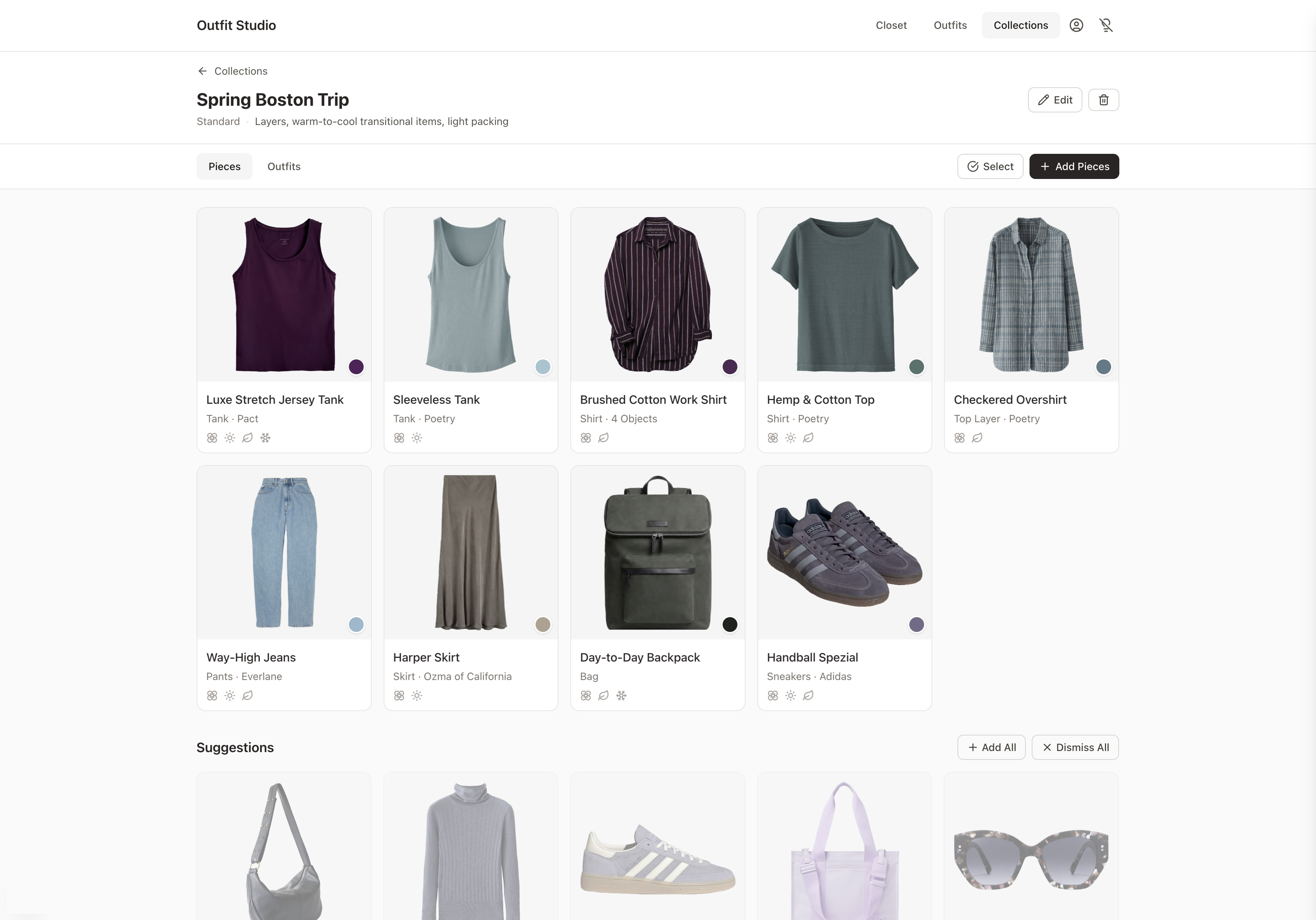Select the spring season icon on Luxe Stretch Jersey Tank
Image resolution: width=1316 pixels, height=920 pixels.
(212, 437)
